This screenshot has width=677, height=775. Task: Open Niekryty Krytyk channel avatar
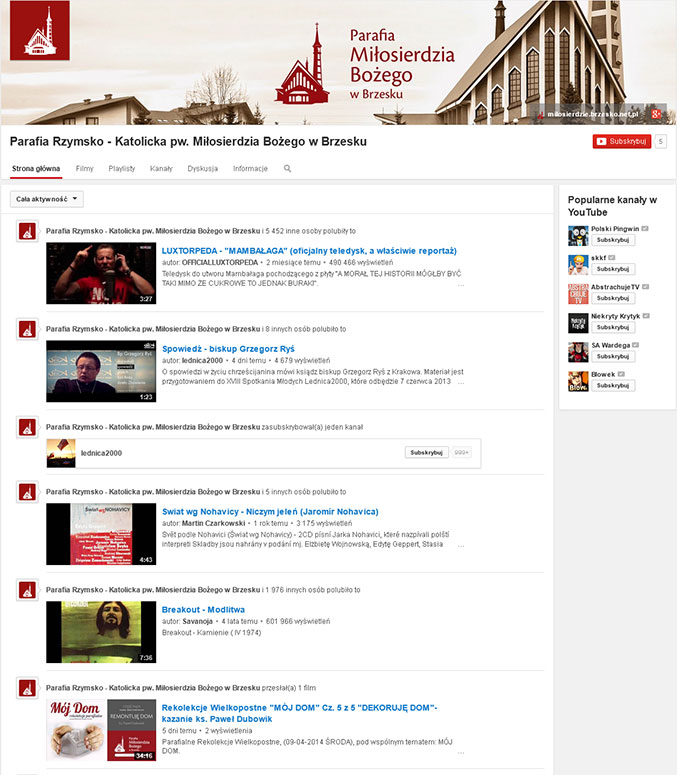[x=578, y=323]
